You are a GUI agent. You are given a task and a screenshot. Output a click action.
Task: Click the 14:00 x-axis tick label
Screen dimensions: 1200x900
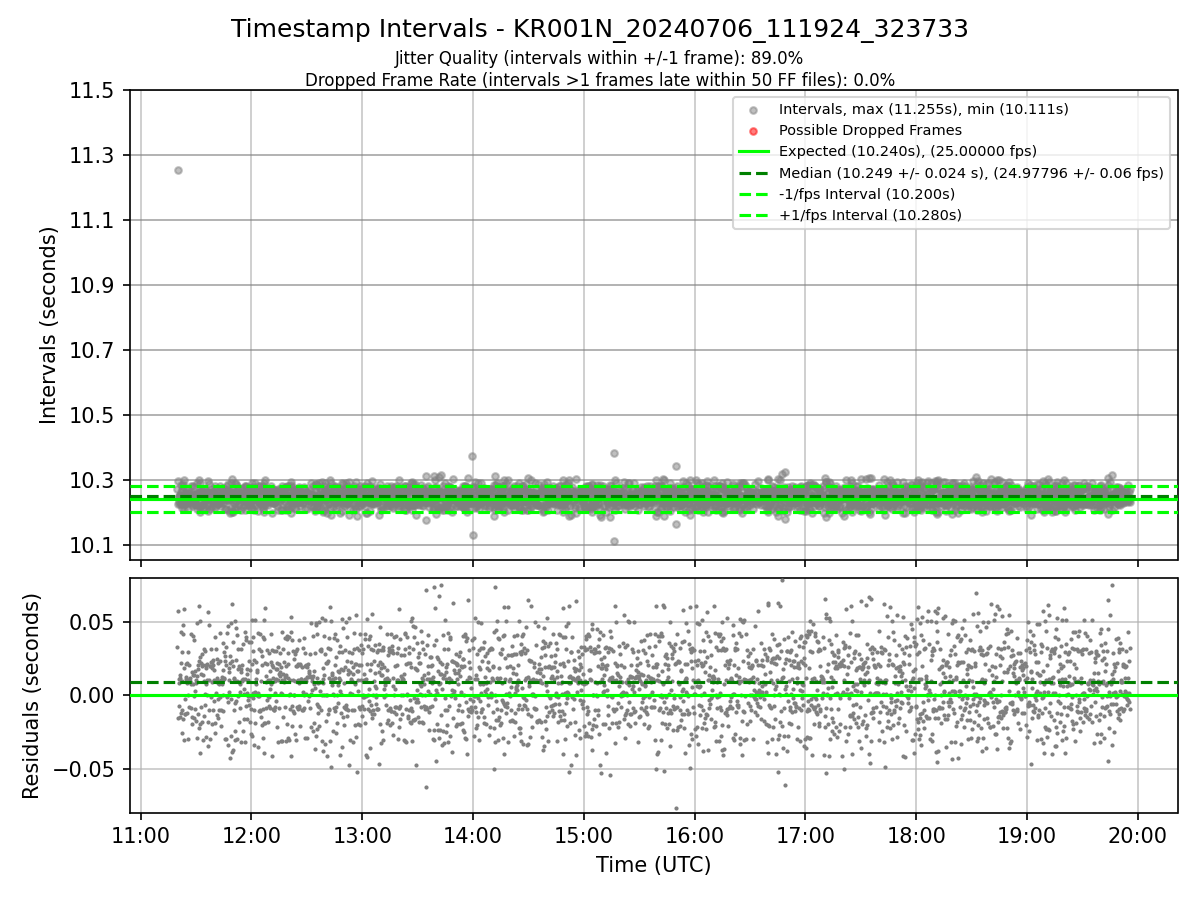pyautogui.click(x=472, y=835)
